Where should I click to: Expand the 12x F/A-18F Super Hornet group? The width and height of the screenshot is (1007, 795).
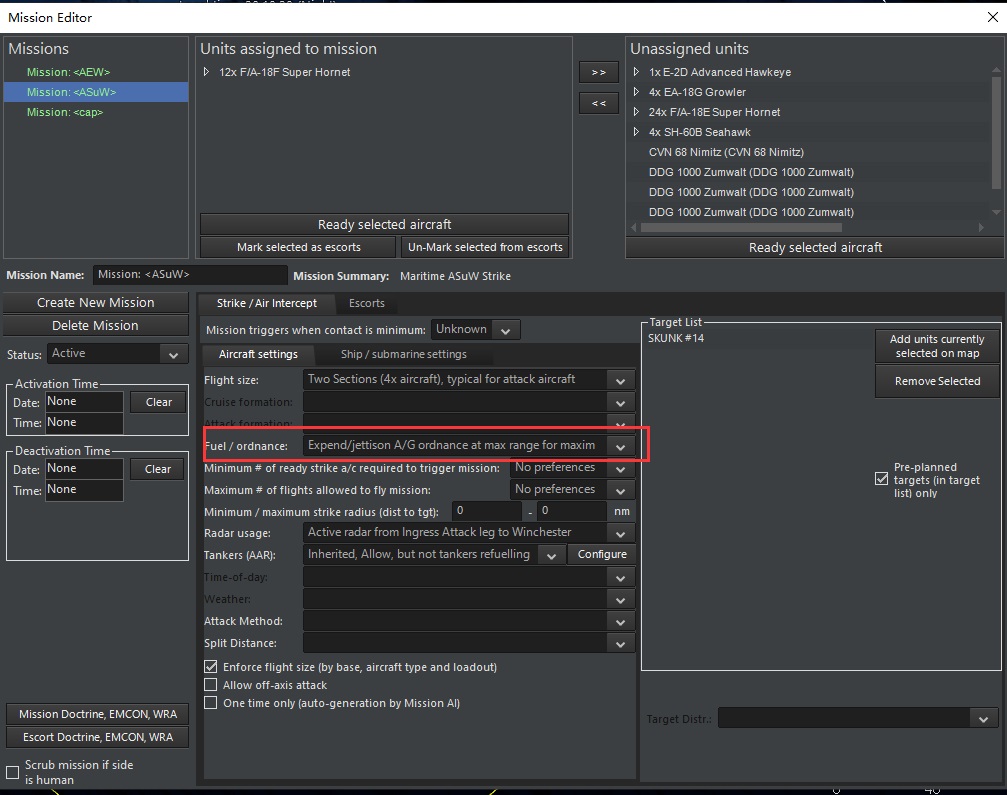point(206,72)
